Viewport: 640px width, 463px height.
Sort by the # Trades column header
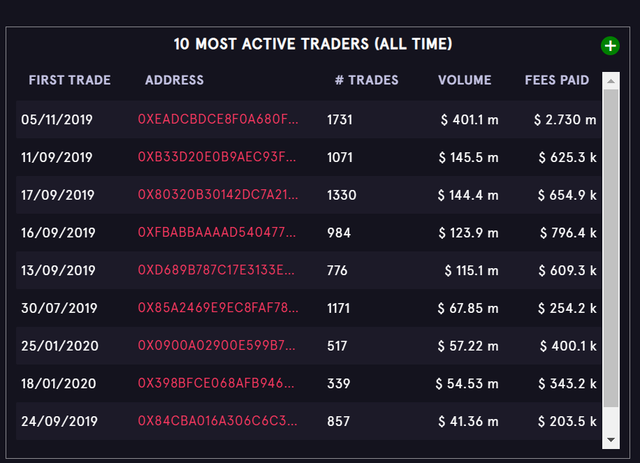pyautogui.click(x=367, y=80)
